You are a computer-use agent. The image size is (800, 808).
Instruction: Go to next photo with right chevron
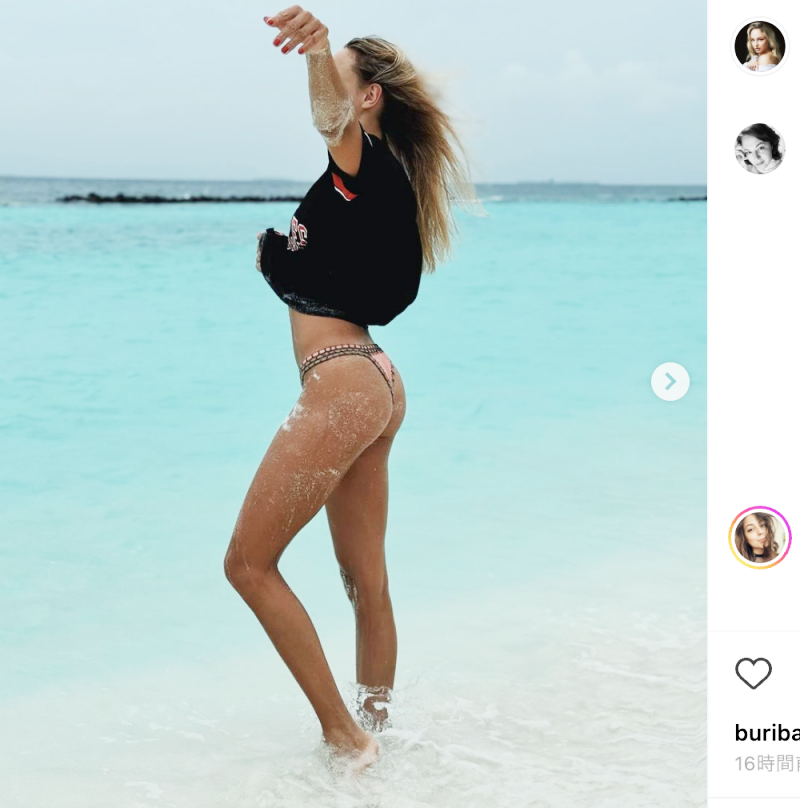click(670, 381)
